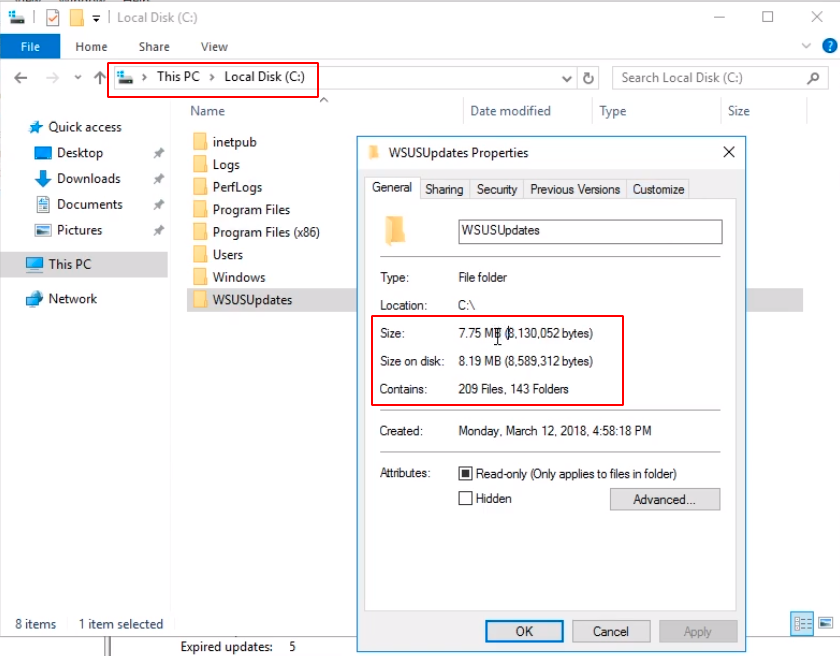Sort by the Date modified column

click(x=510, y=111)
